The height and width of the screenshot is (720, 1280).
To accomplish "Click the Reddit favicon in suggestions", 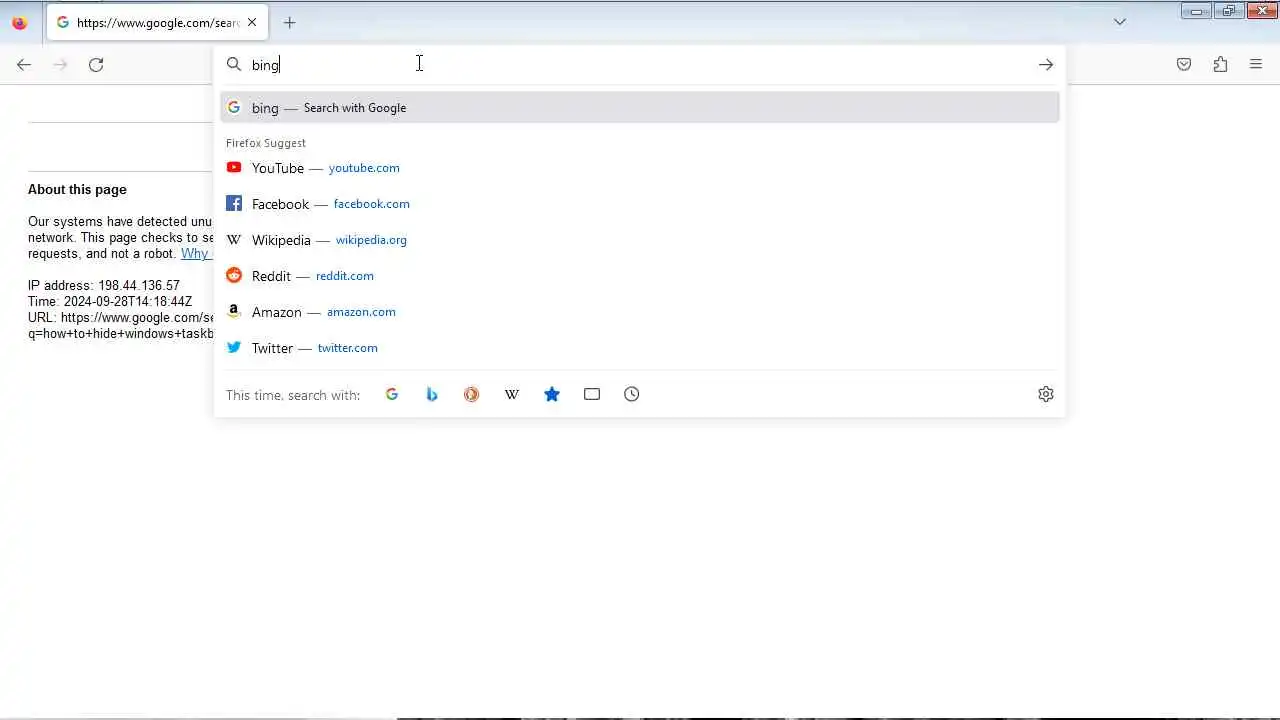I will pos(234,276).
